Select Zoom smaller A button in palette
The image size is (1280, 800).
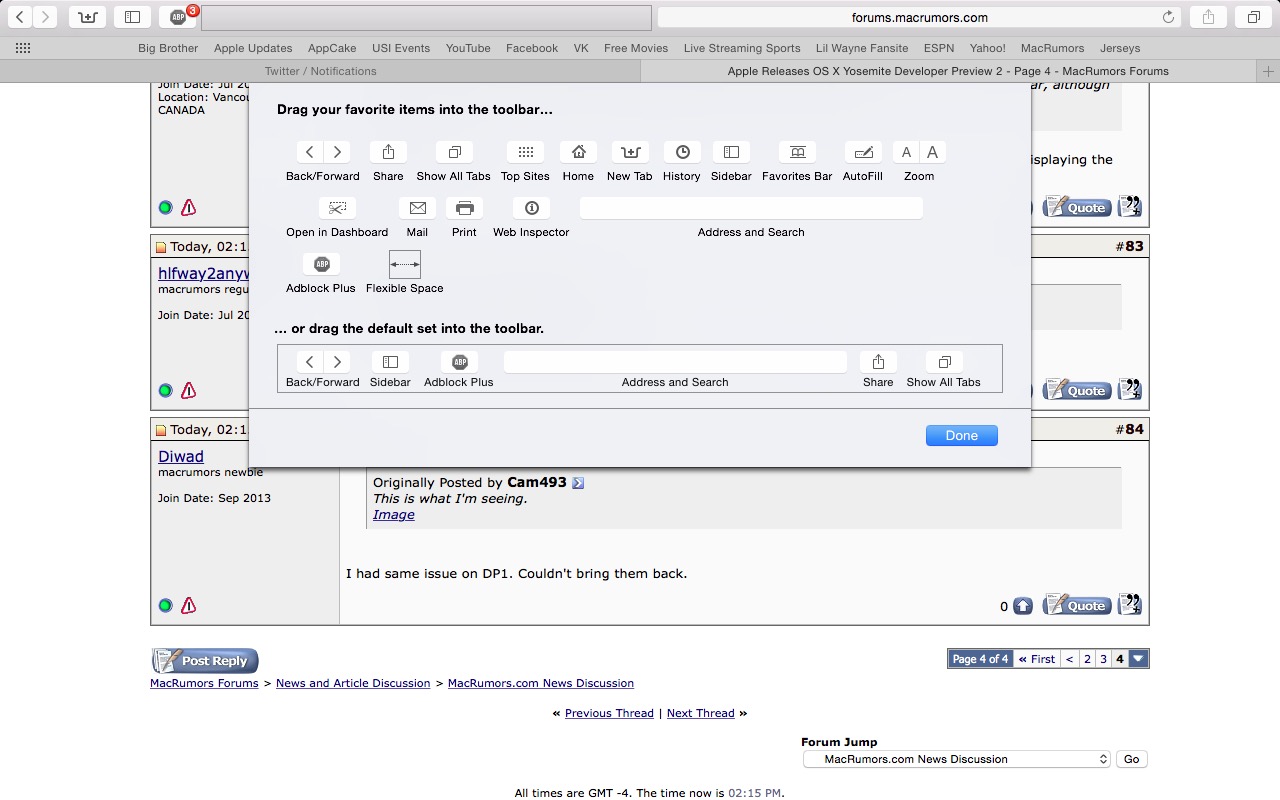pos(906,152)
